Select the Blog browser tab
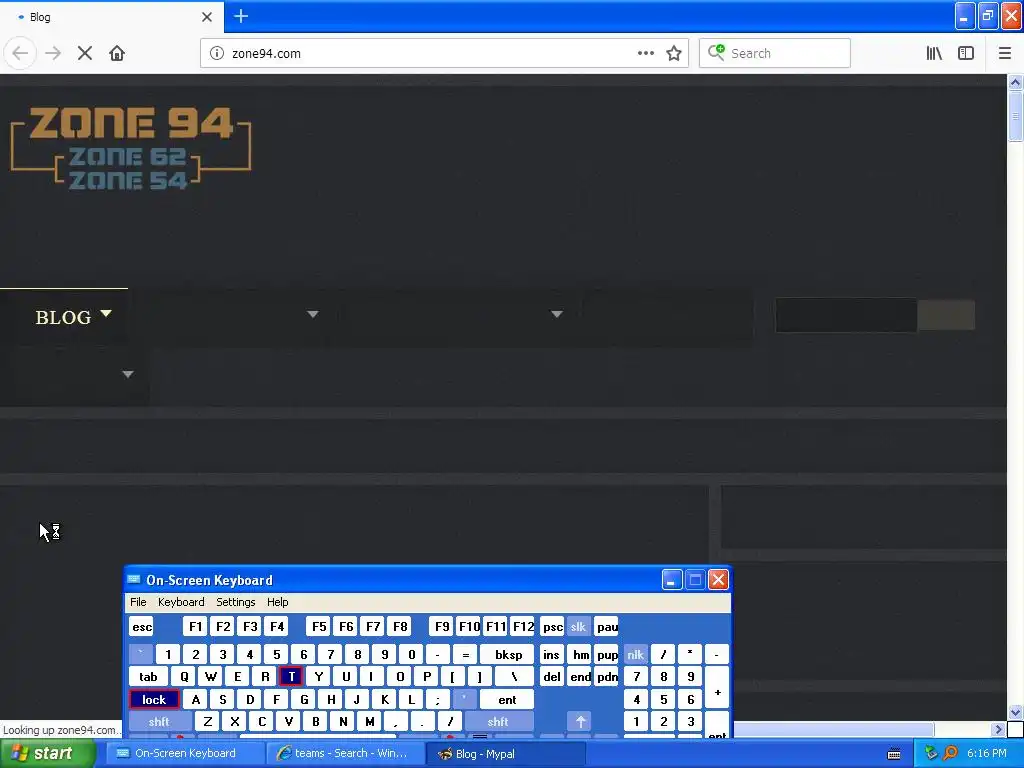This screenshot has height=768, width=1024. pos(112,16)
